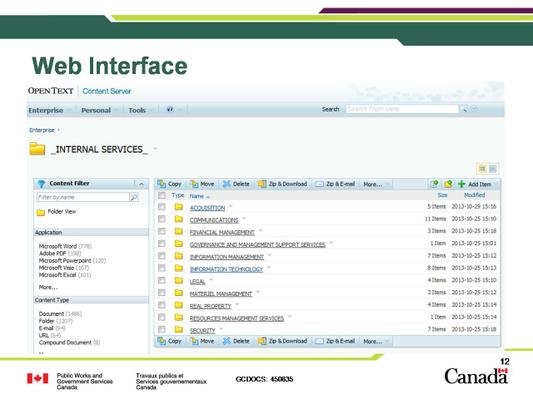Tick the ACQUISITION folder checkbox
Screen dimensions: 533x399
click(x=162, y=207)
